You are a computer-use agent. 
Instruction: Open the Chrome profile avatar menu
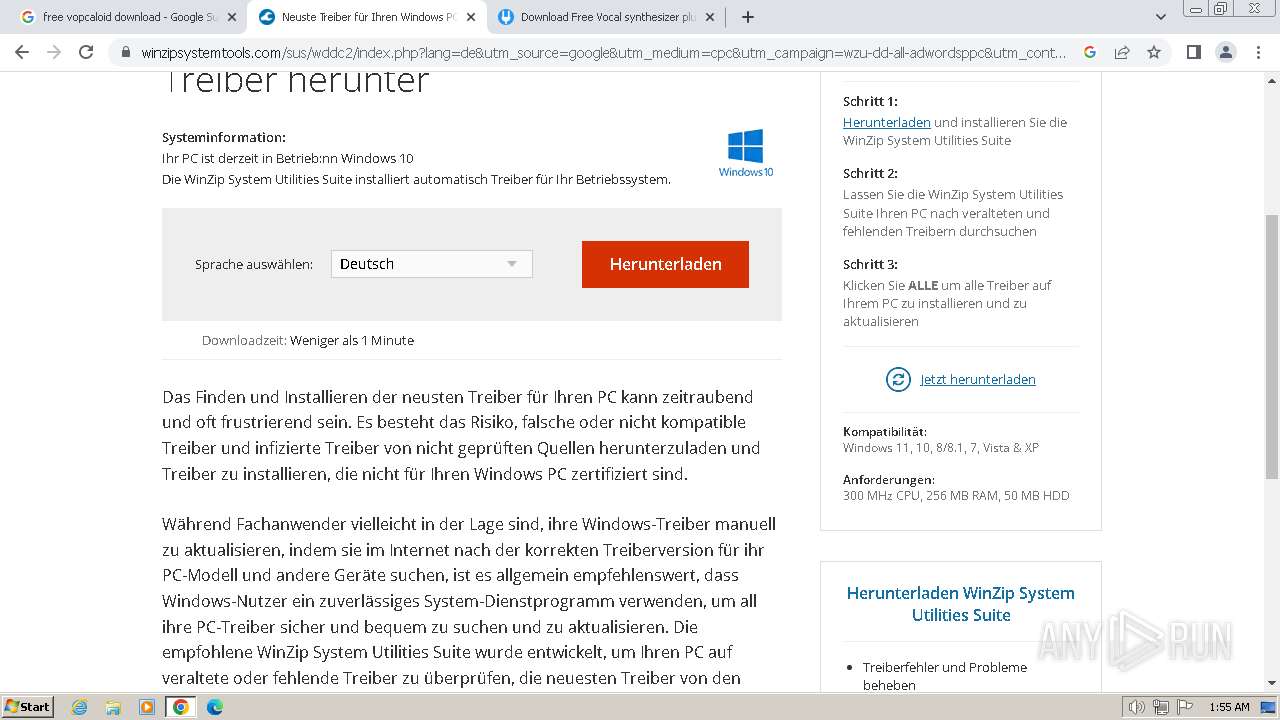1225,52
